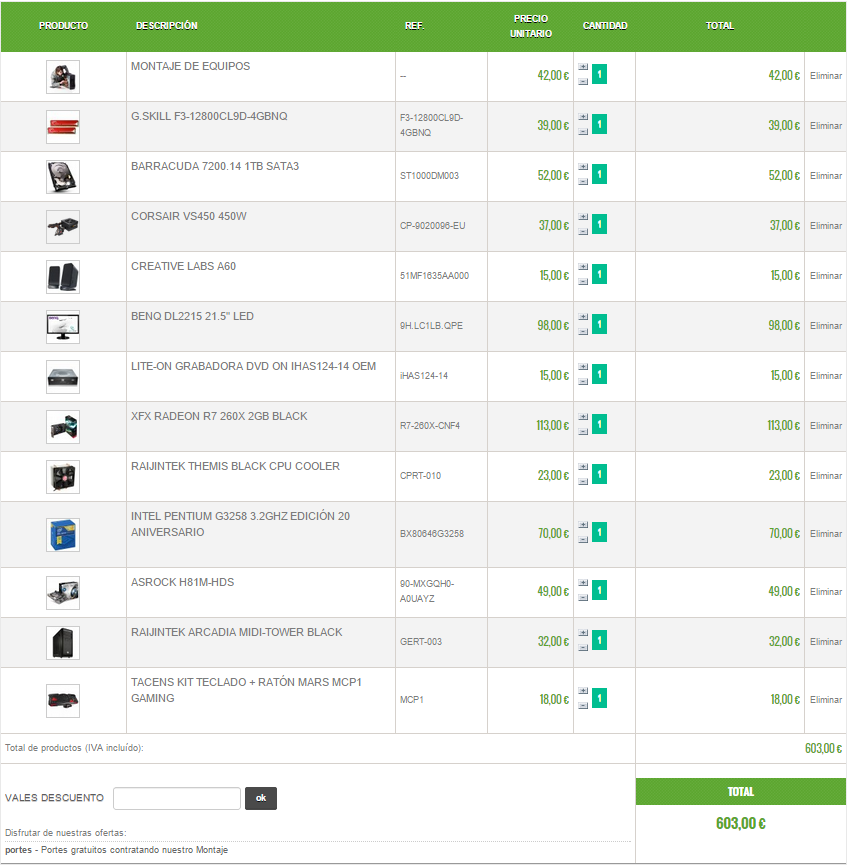This screenshot has height=866, width=848.
Task: Open CREATIVE LABS A60 speakers thumbnail
Action: click(x=63, y=277)
